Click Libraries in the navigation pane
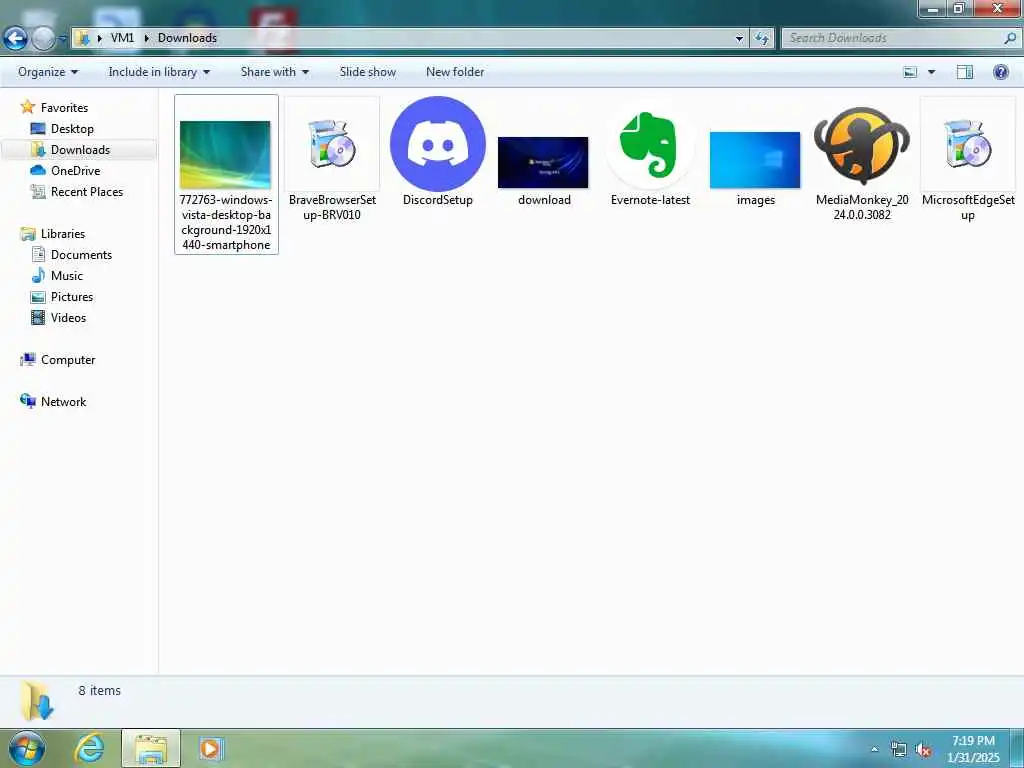 coord(63,234)
